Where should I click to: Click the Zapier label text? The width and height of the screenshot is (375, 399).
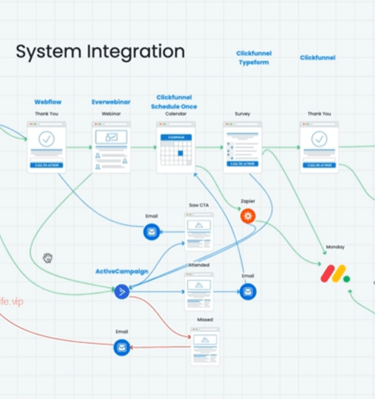coord(248,201)
